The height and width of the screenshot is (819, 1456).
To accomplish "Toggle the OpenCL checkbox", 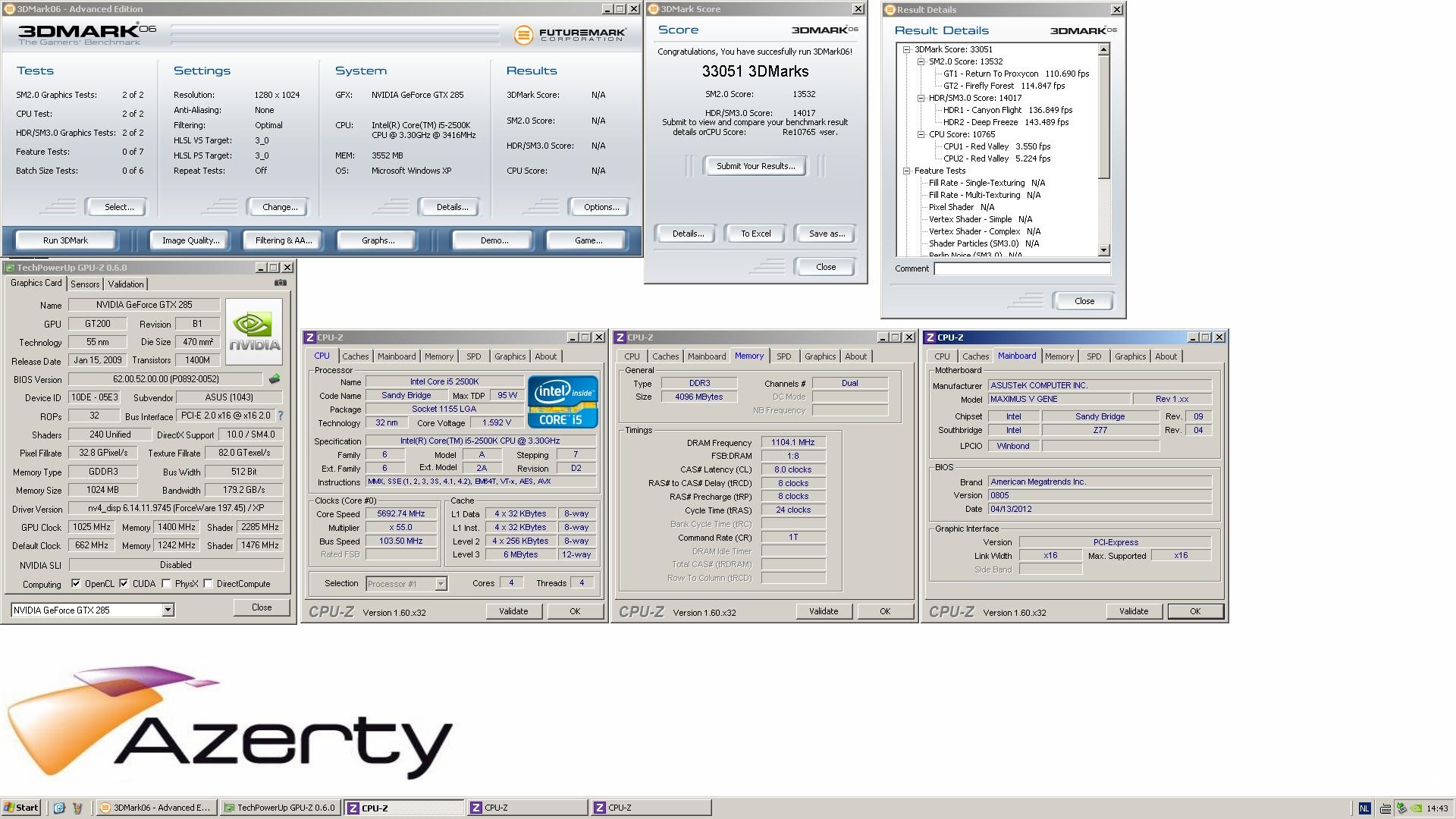I will coord(76,583).
